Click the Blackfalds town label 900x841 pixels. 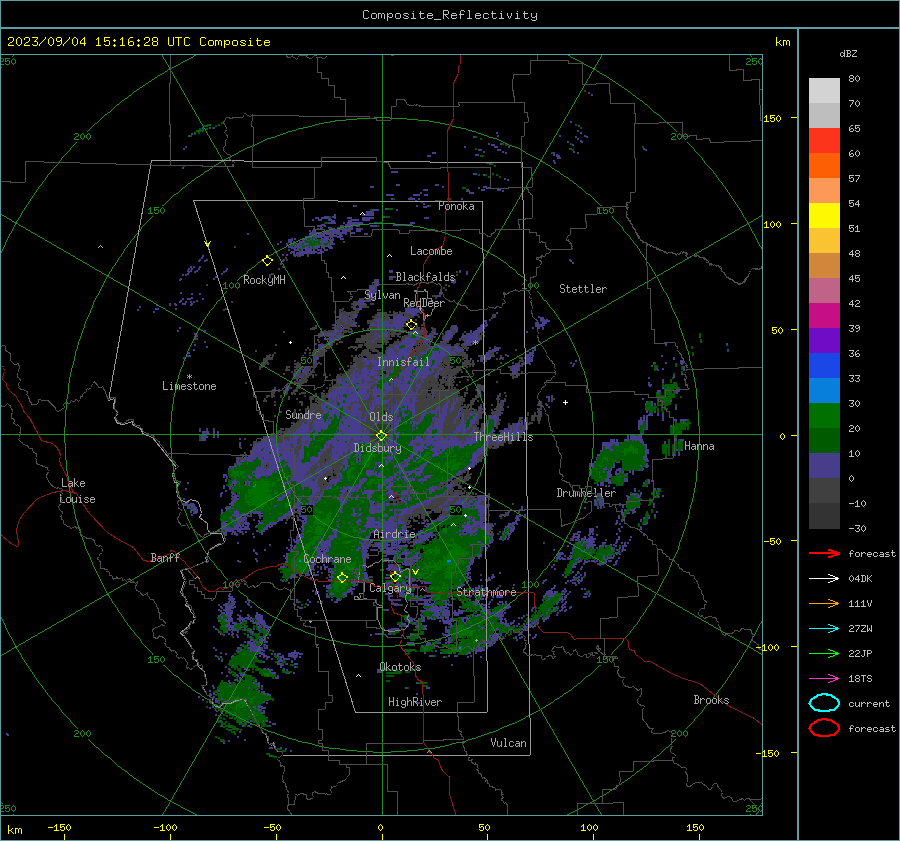click(425, 277)
